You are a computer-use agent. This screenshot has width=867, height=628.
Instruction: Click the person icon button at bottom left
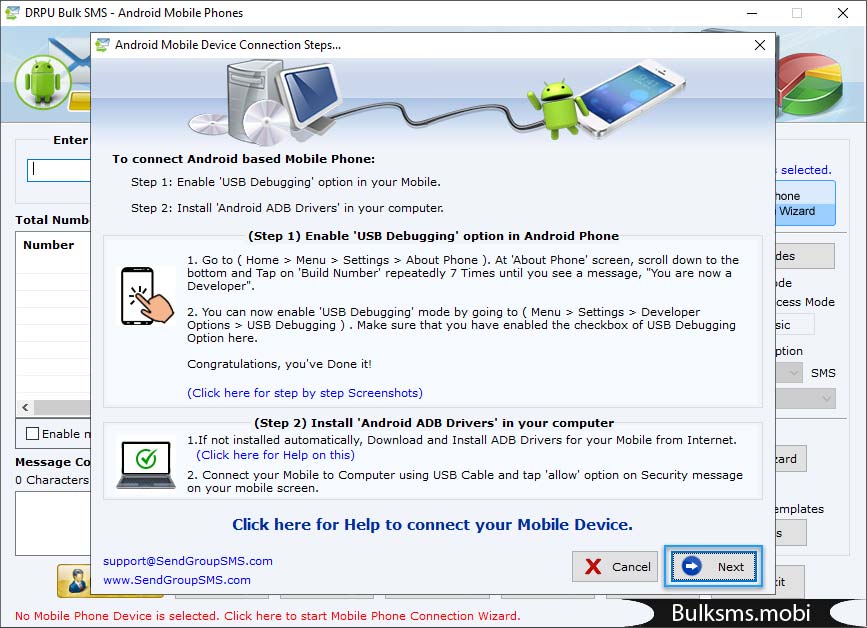coord(75,580)
